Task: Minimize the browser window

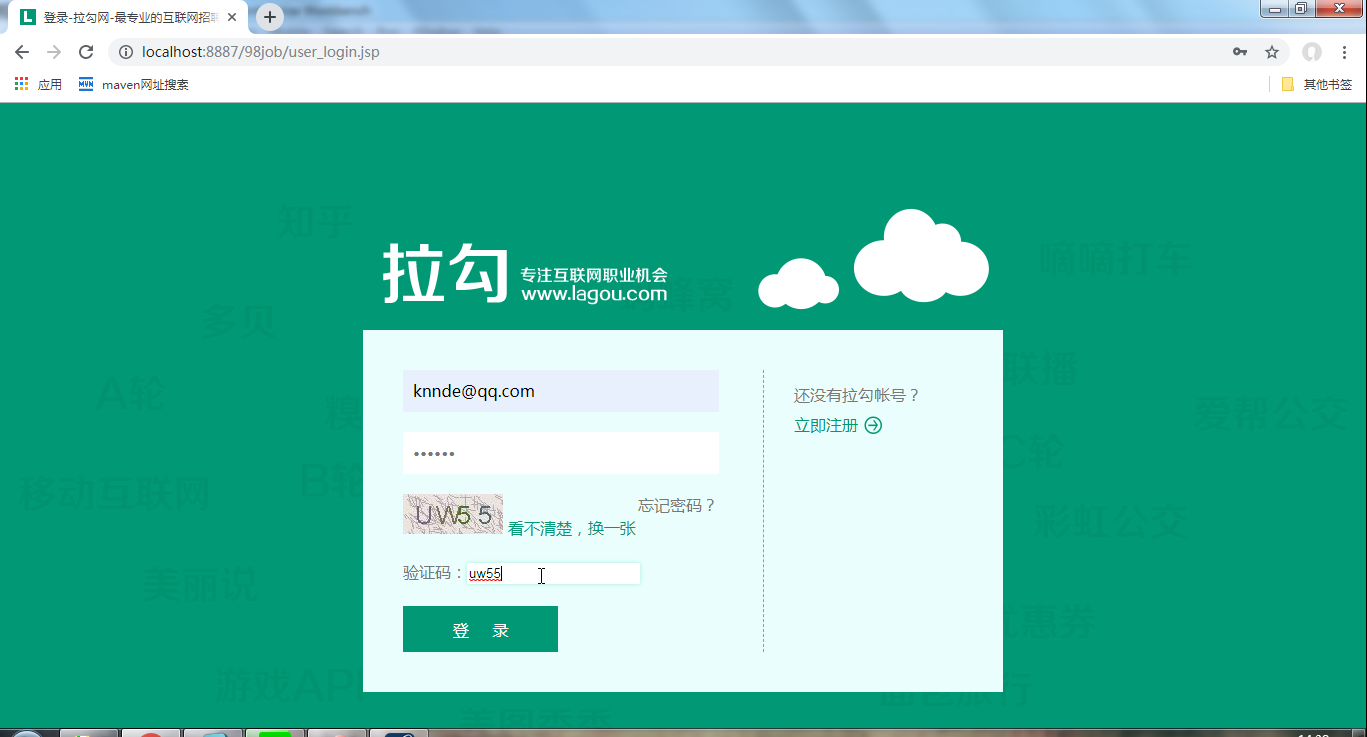Action: point(1275,9)
